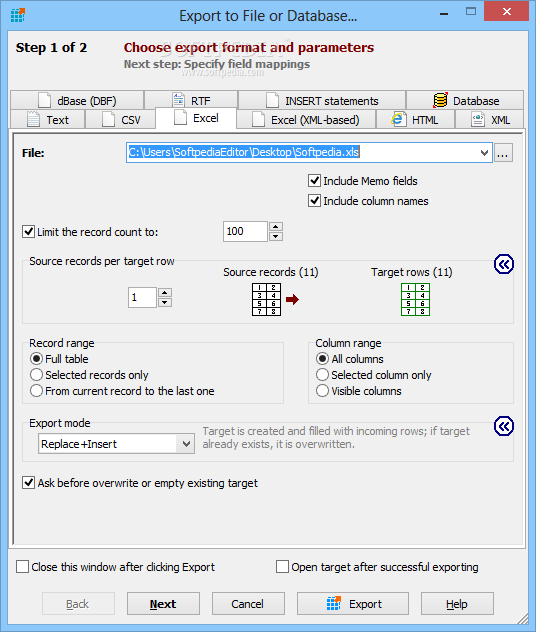
Task: Click the record count limit field showing 100
Action: [245, 231]
